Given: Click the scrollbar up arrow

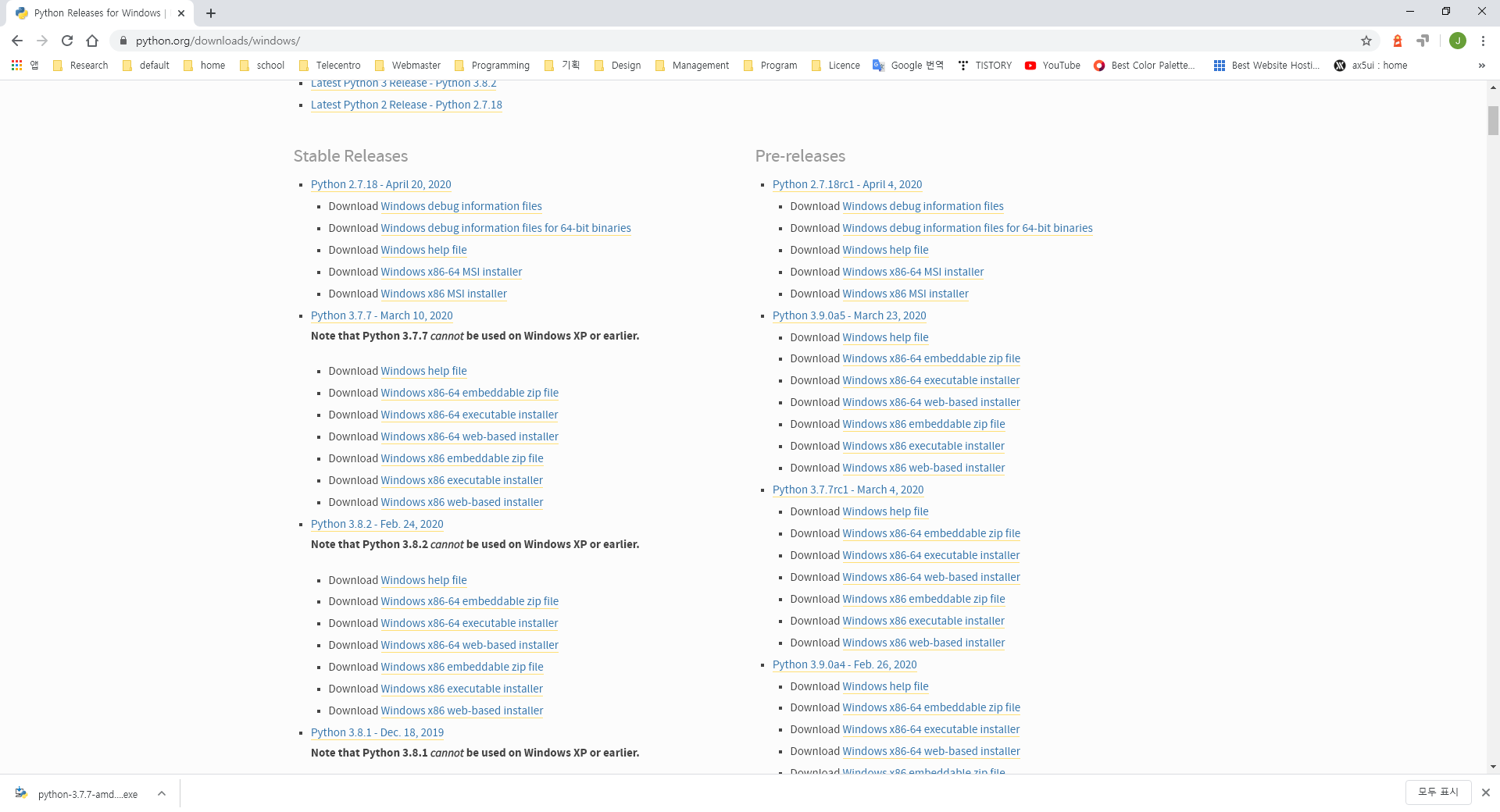Looking at the screenshot, I should [1493, 87].
